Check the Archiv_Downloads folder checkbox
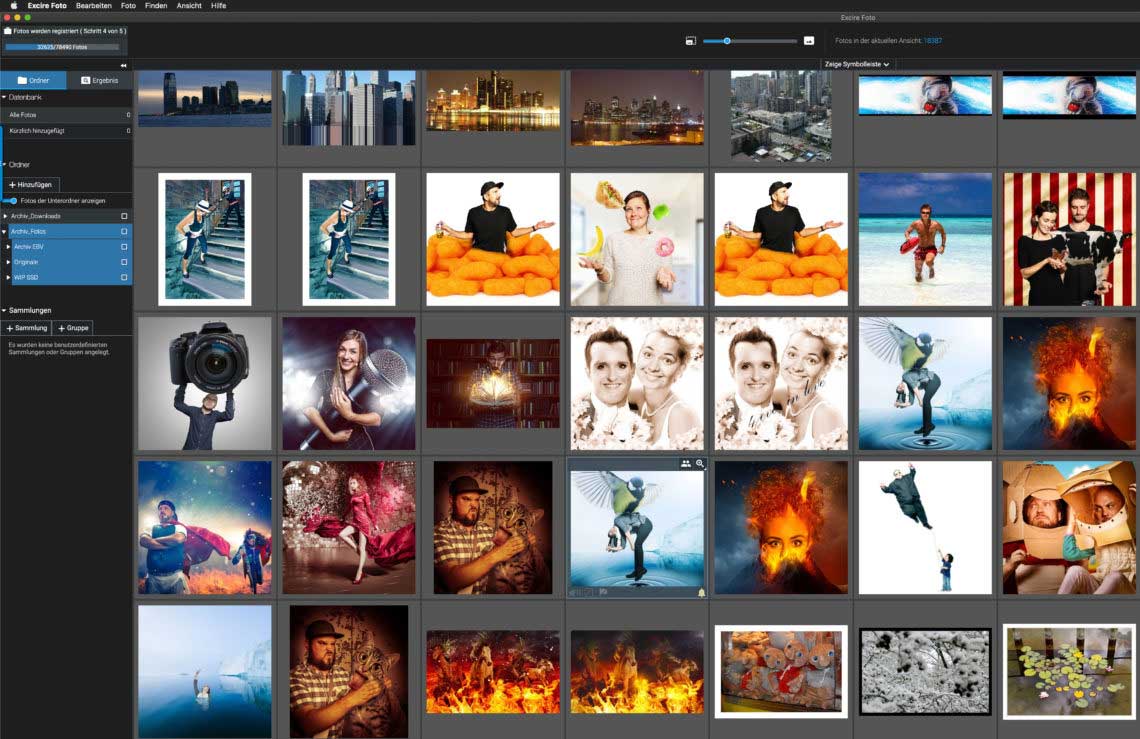Viewport: 1140px width, 739px height. 124,216
